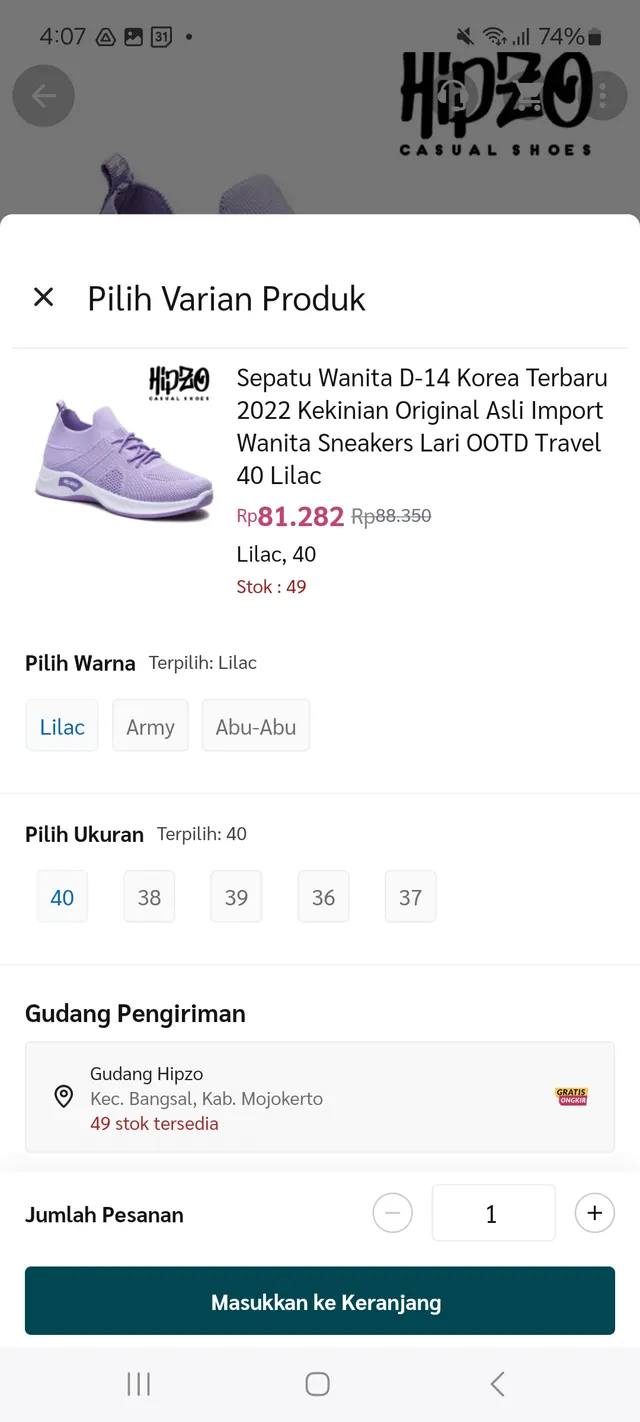Choose shoe size 39
The width and height of the screenshot is (640, 1422).
236,897
